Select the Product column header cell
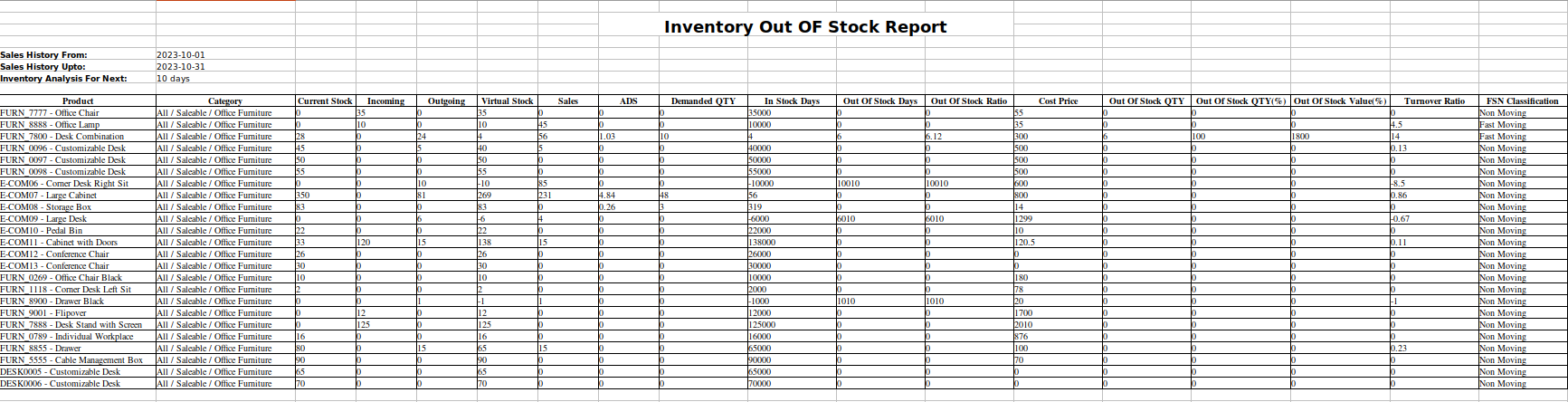This screenshot has height=402, width=1568. pyautogui.click(x=78, y=101)
